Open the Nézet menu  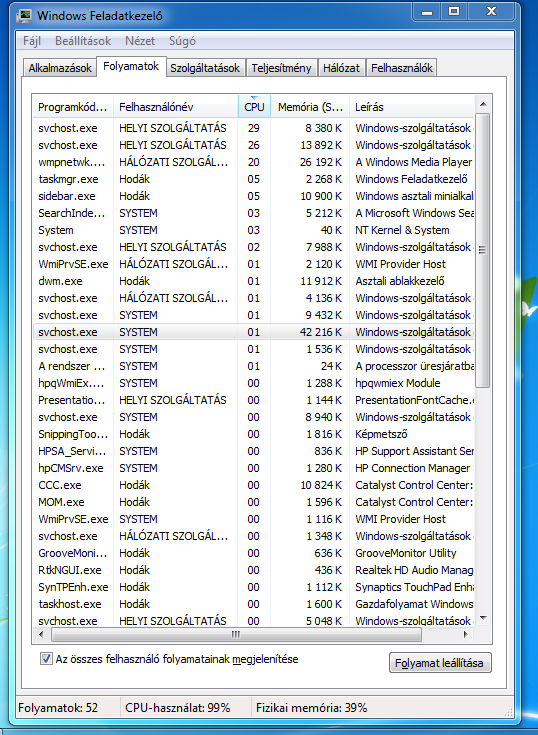click(140, 41)
